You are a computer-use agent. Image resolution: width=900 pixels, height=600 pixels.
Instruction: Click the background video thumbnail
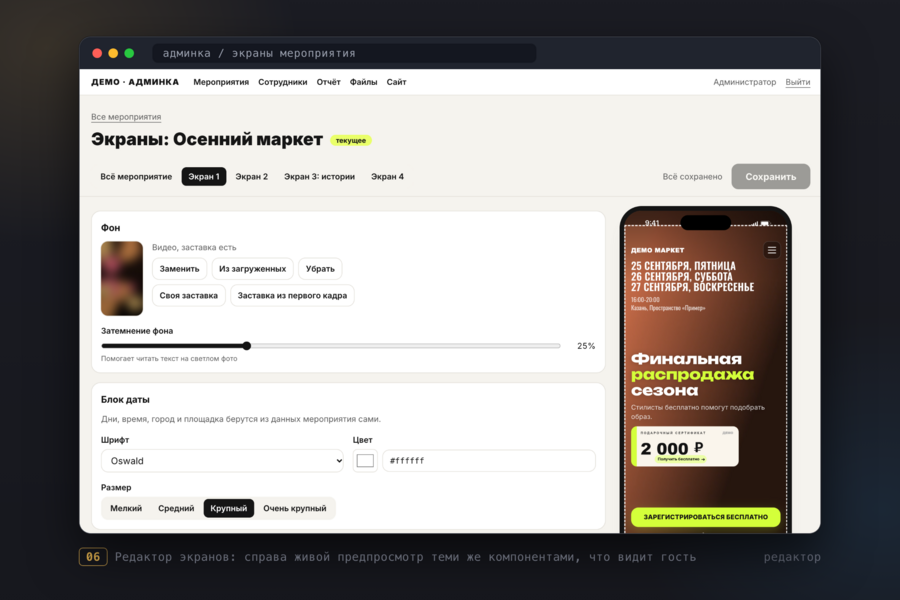pos(122,278)
